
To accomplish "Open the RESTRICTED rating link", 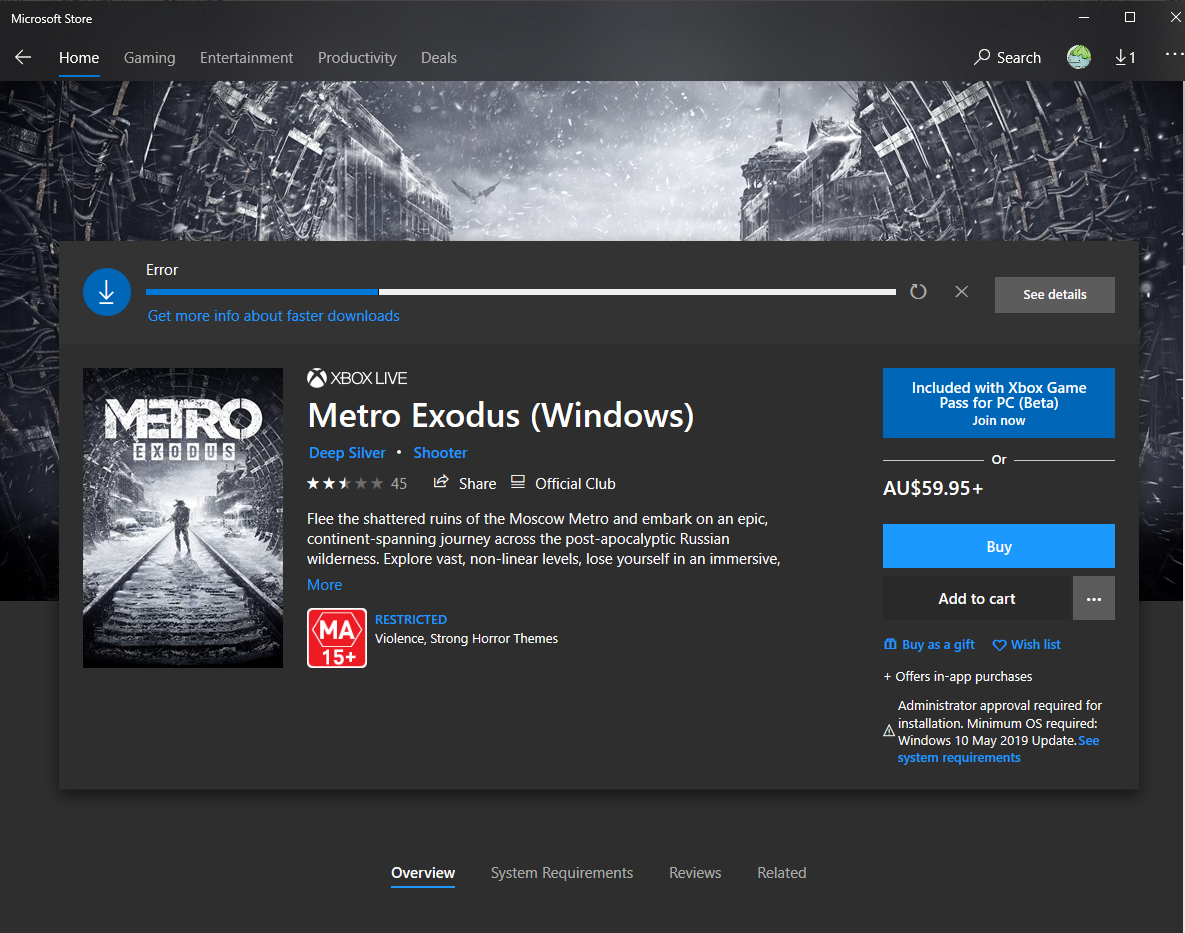I will [x=410, y=619].
